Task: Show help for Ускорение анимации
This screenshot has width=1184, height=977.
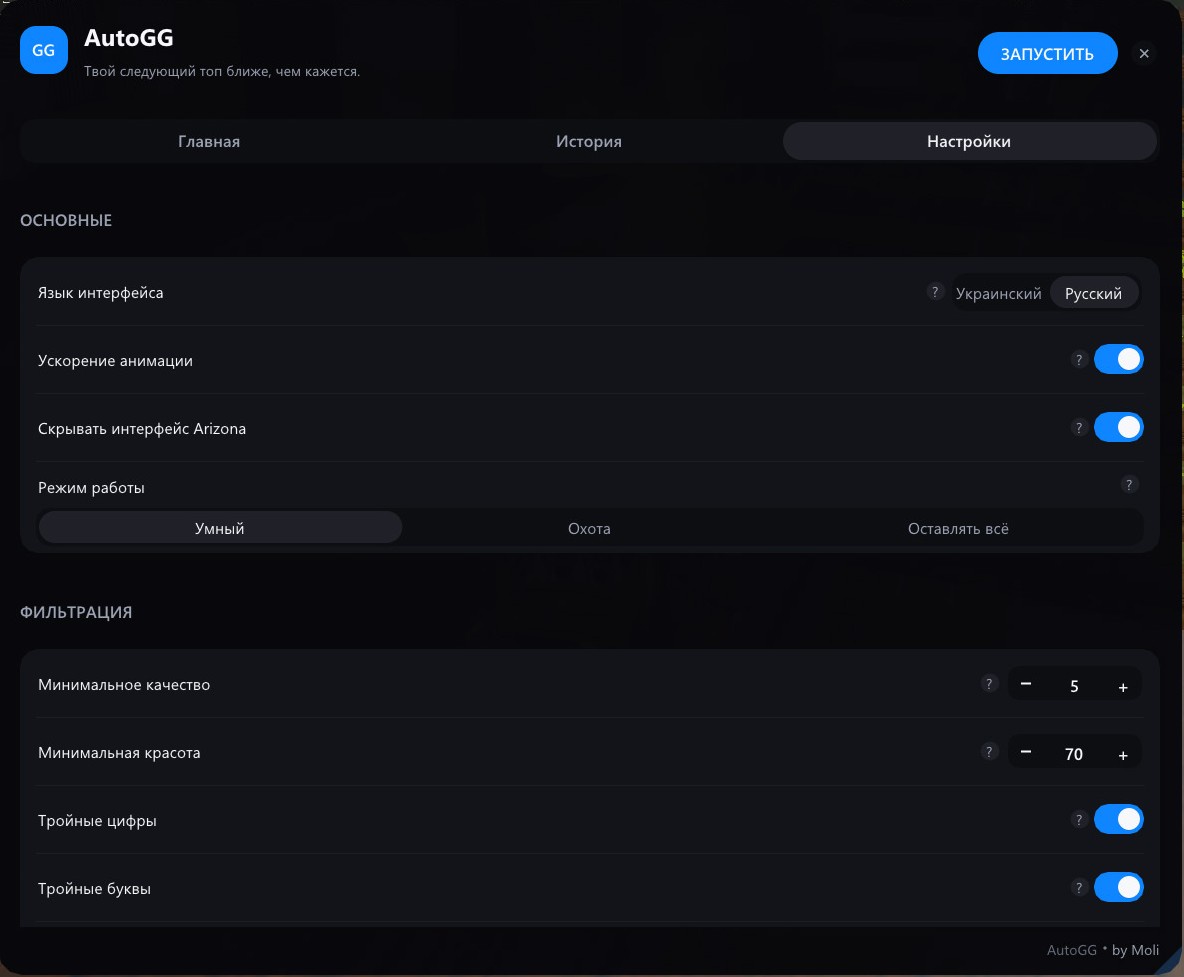Action: click(x=1078, y=360)
